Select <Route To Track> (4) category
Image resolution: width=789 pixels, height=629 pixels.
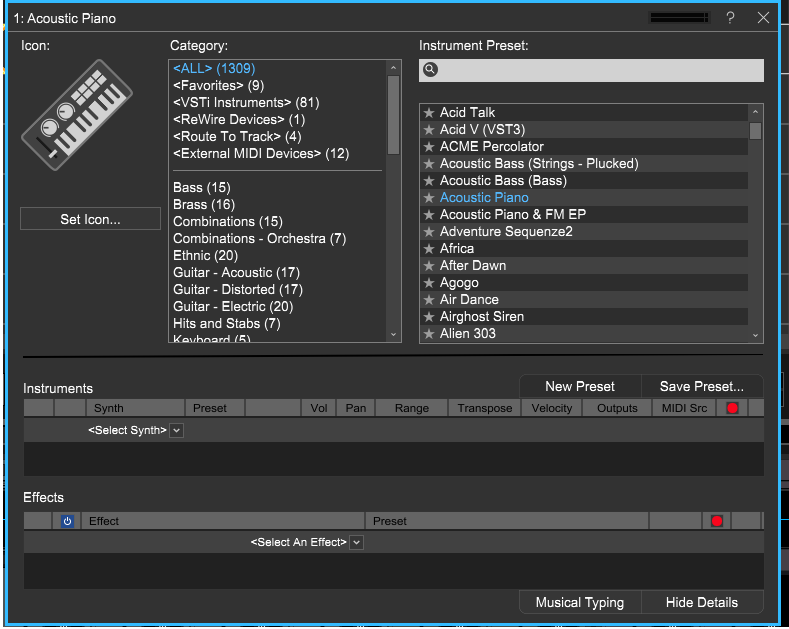[x=237, y=137]
